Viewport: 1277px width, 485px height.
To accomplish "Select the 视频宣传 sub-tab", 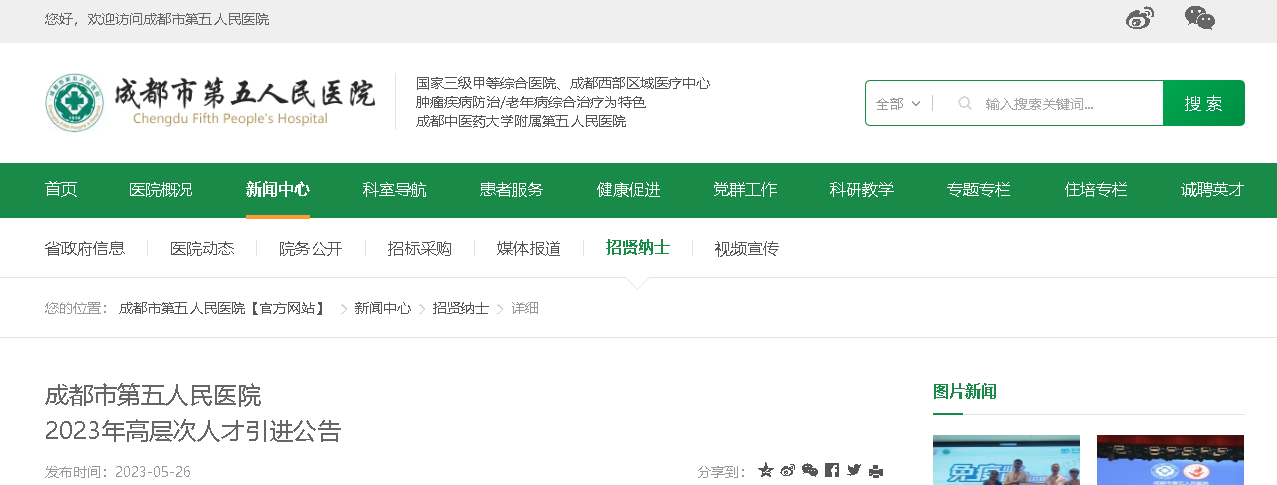I will [746, 249].
